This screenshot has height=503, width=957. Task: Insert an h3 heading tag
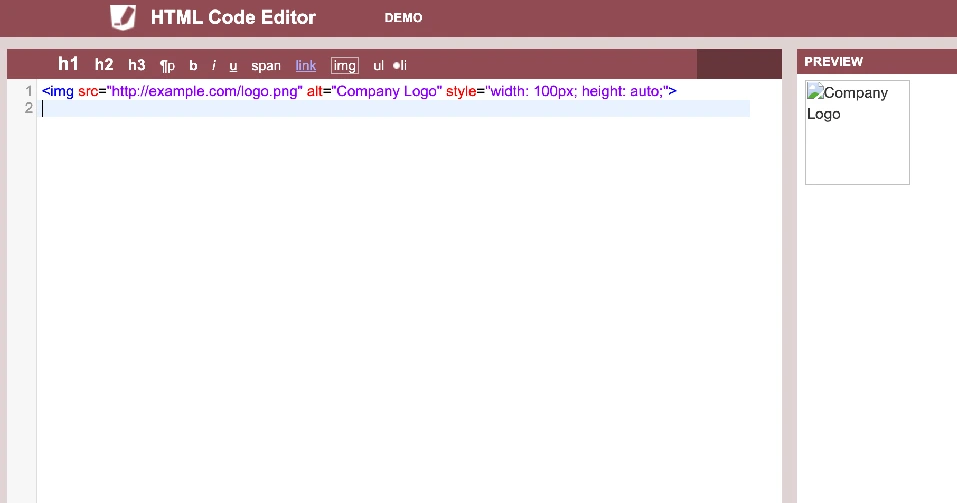137,65
